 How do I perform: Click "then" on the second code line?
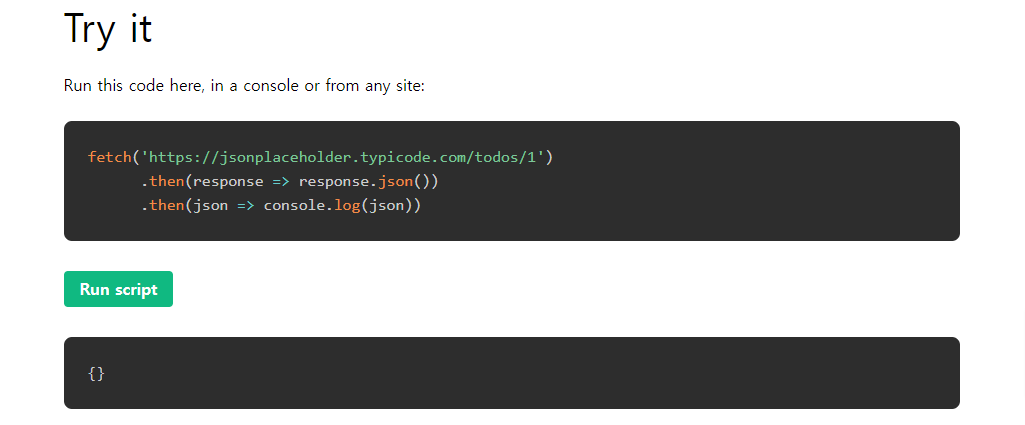(167, 181)
